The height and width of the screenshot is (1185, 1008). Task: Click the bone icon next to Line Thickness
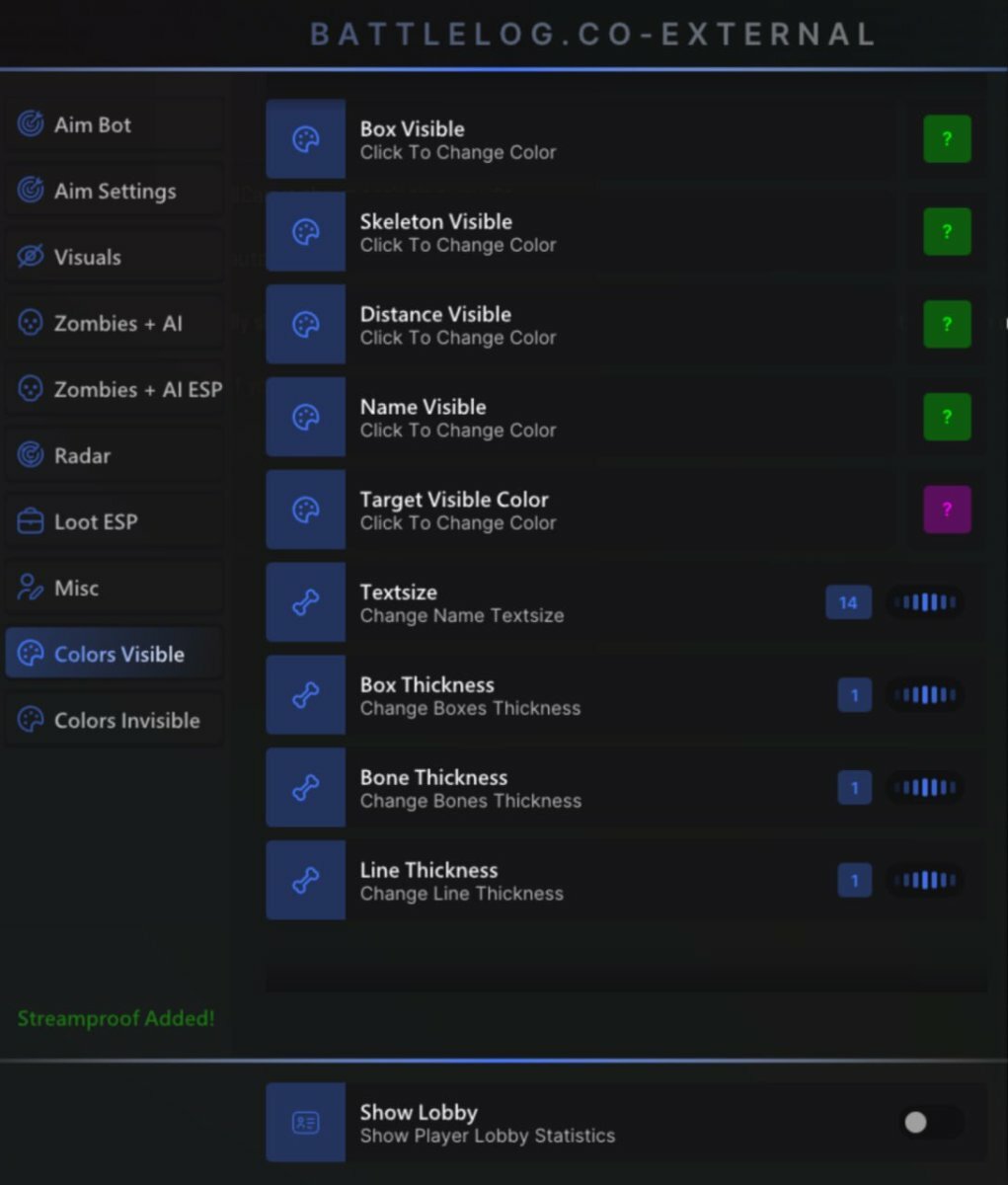pyautogui.click(x=306, y=881)
